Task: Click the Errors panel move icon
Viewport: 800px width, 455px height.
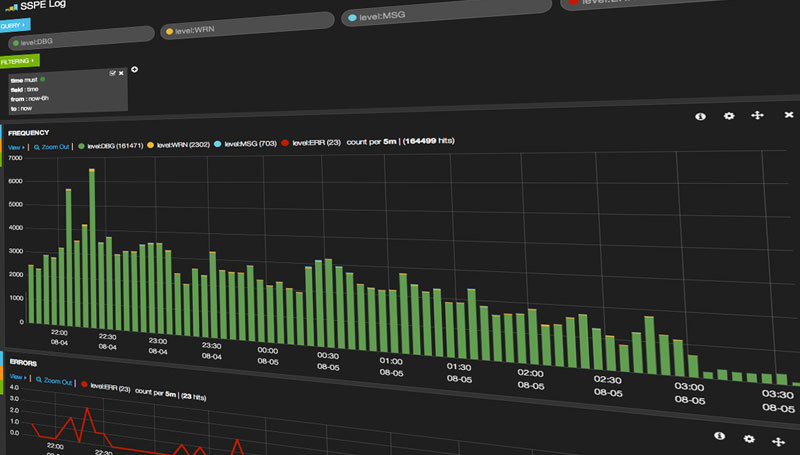Action: tap(779, 442)
